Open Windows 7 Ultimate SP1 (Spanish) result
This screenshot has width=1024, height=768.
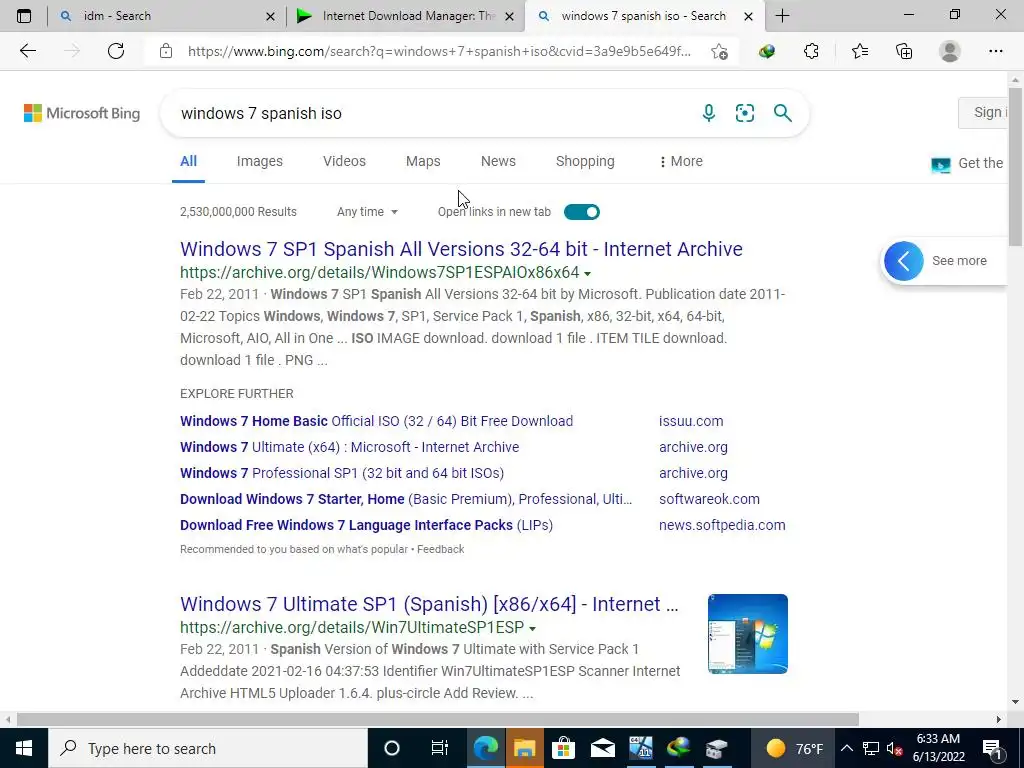coord(429,604)
